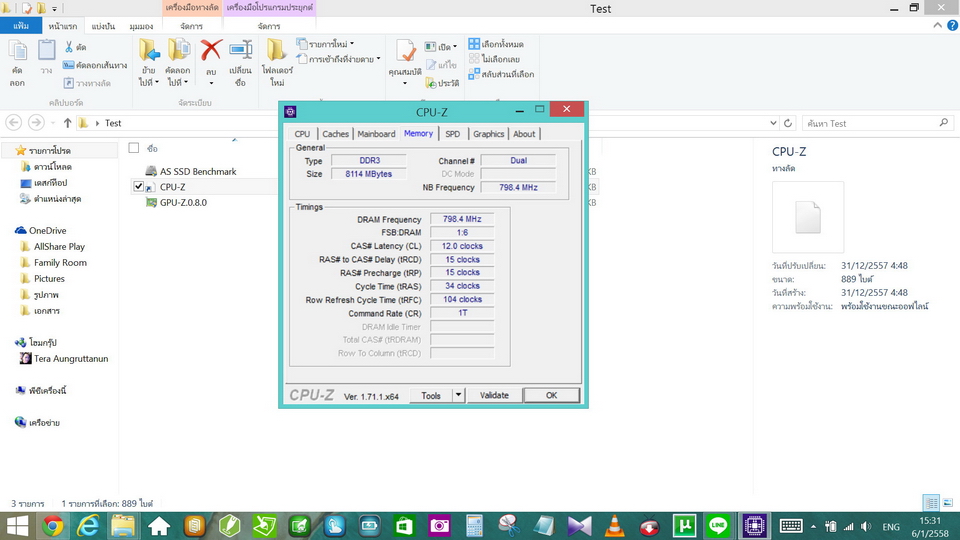The width and height of the screenshot is (960, 540).
Task: Click the search Test input field
Action: pyautogui.click(x=878, y=123)
